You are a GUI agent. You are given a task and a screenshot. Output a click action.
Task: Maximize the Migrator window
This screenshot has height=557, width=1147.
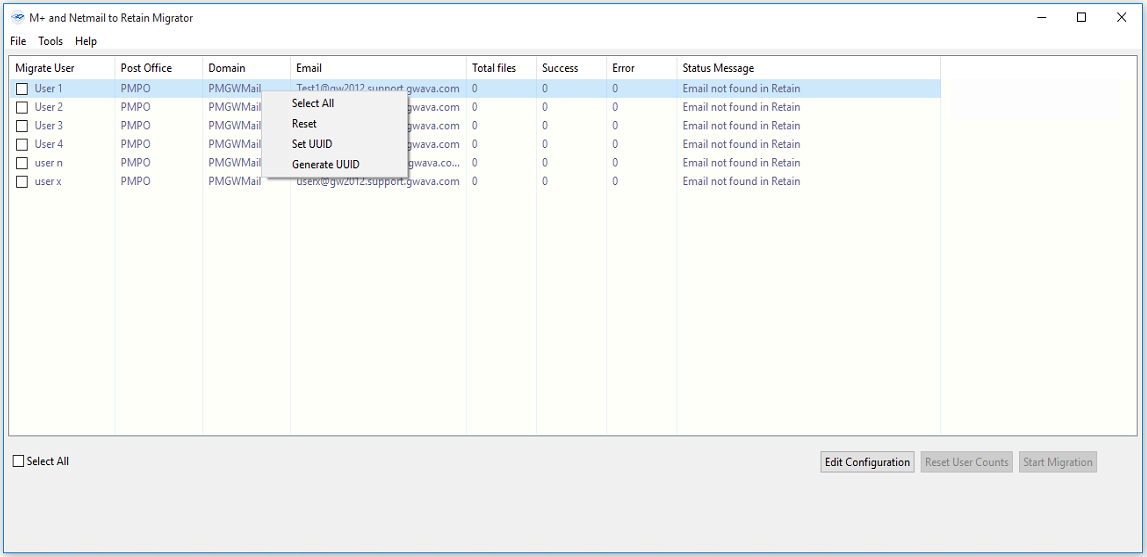pyautogui.click(x=1081, y=18)
